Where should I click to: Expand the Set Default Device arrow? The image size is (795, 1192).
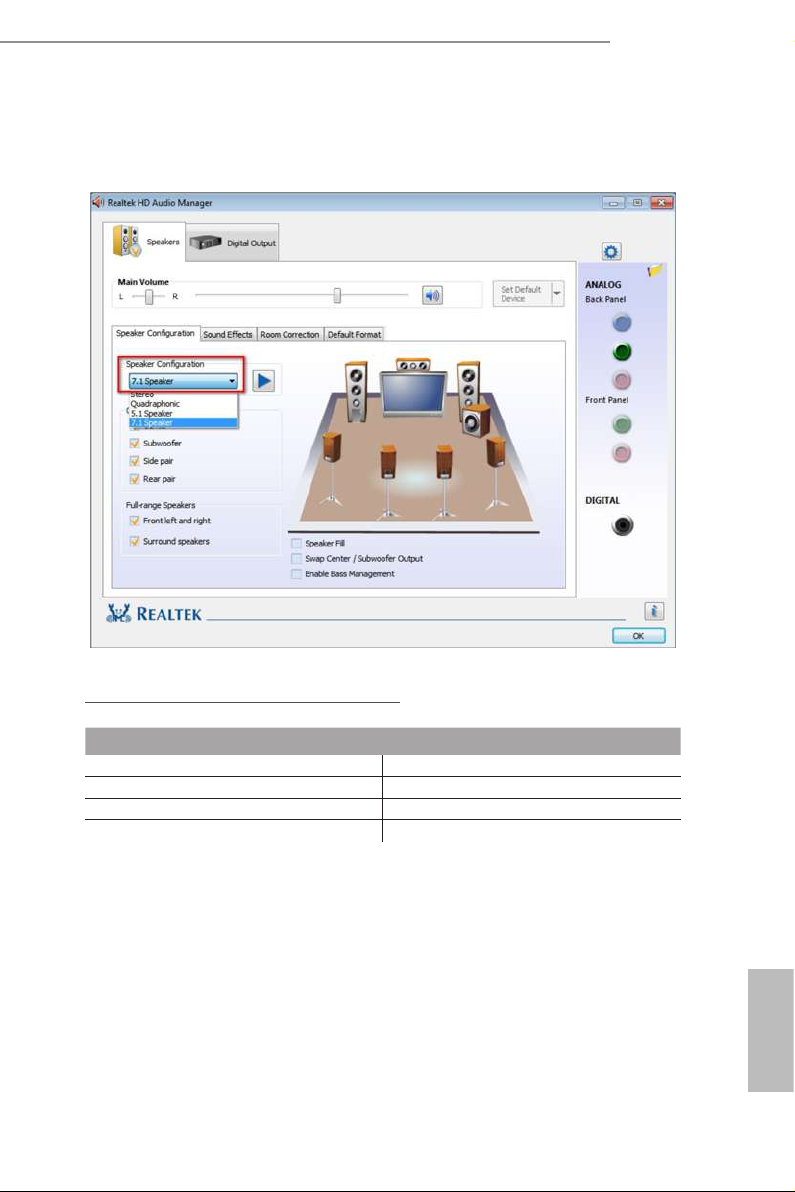click(557, 293)
